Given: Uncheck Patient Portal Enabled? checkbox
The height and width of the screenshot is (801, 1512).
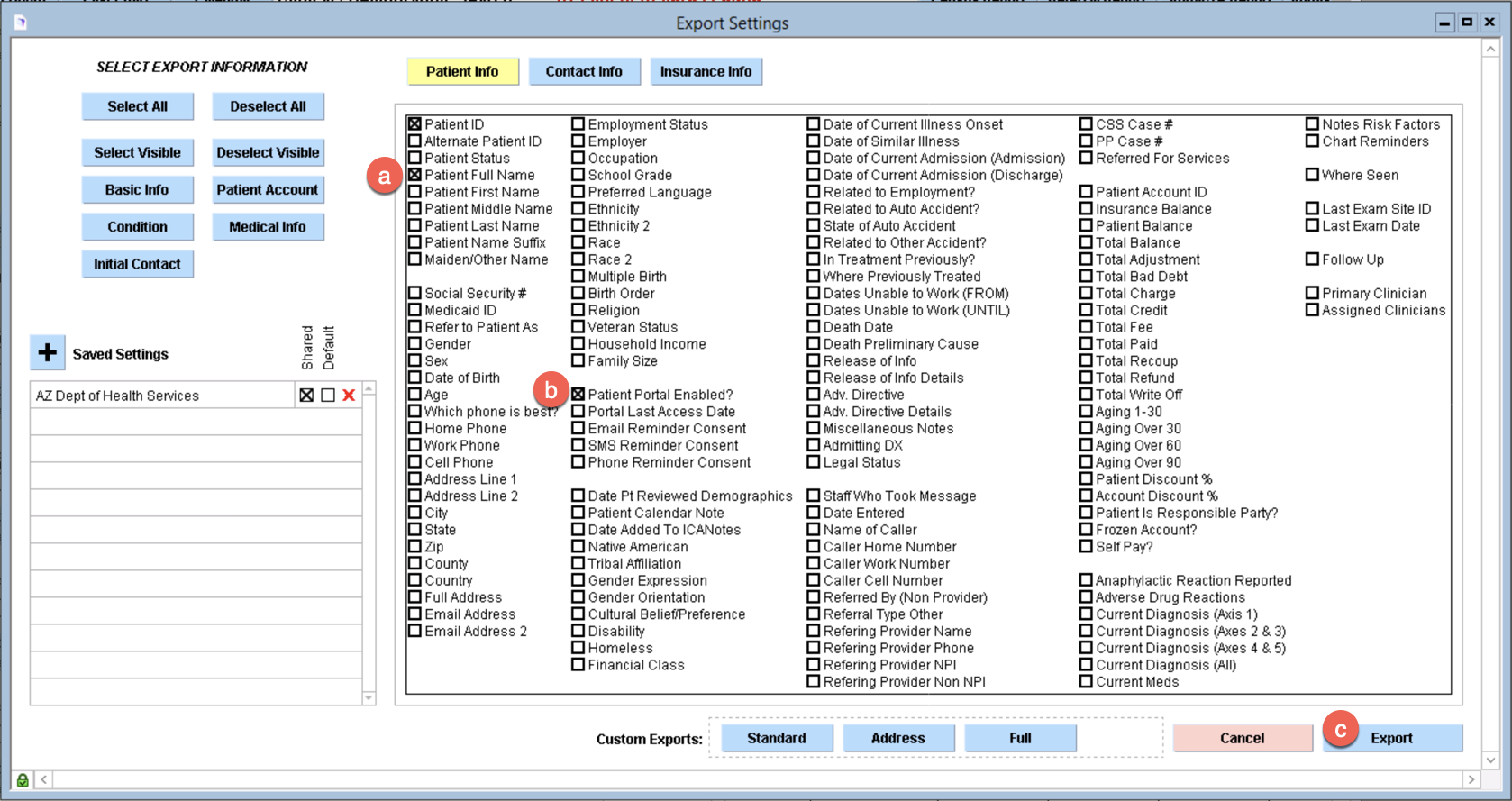Looking at the screenshot, I should 578,395.
